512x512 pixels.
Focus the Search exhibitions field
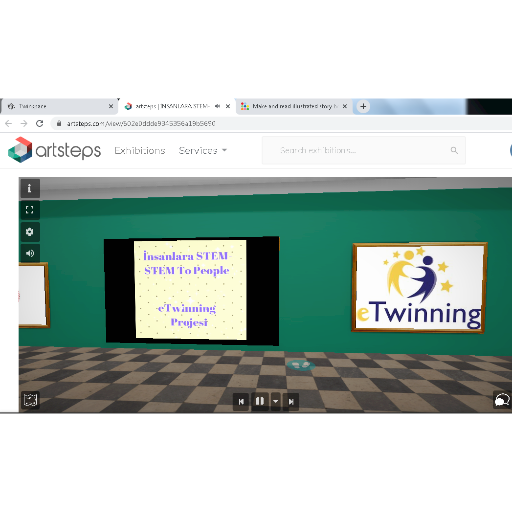[x=364, y=150]
